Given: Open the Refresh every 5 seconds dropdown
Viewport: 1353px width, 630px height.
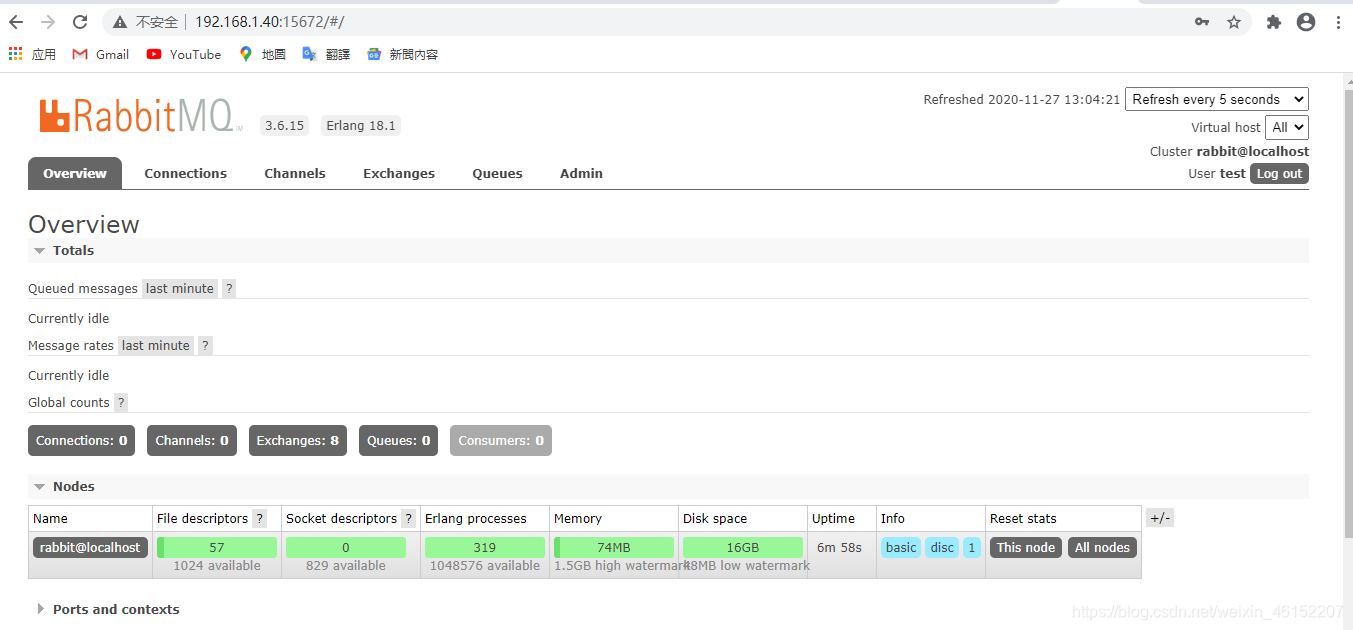Looking at the screenshot, I should [1217, 99].
